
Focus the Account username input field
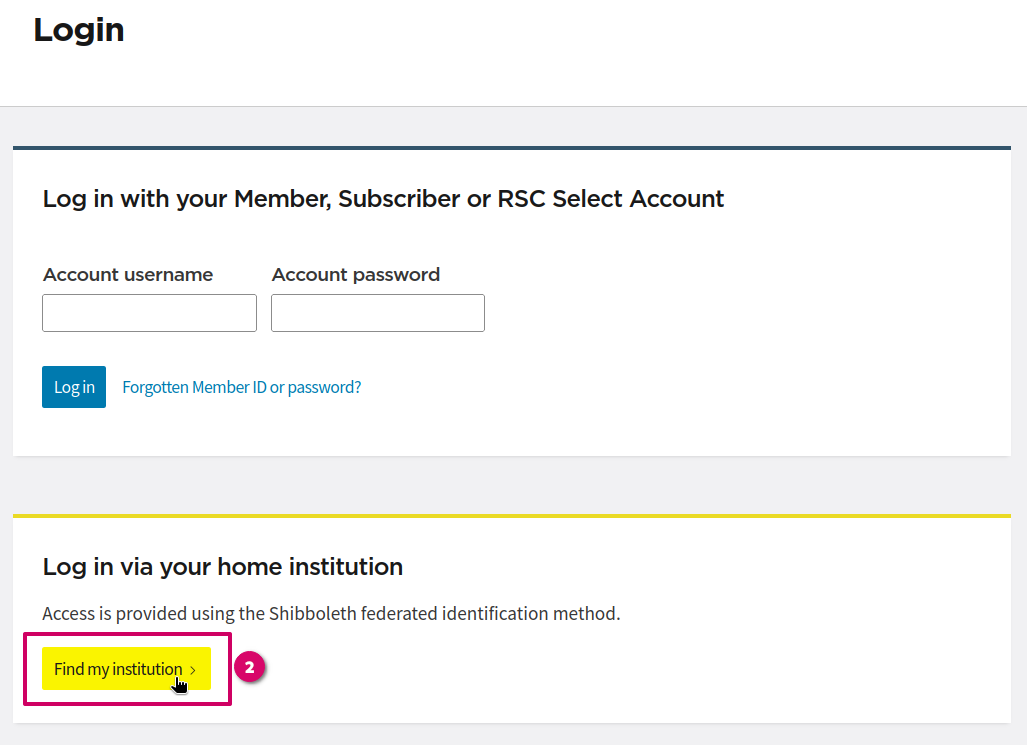(x=149, y=313)
